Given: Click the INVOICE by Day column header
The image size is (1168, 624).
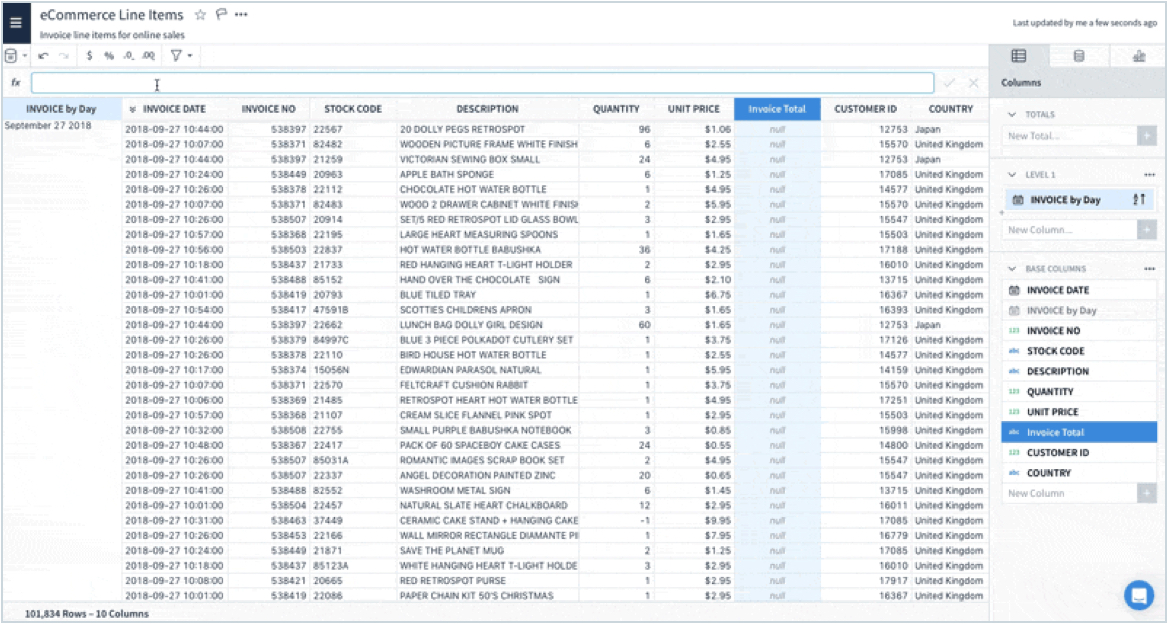Looking at the screenshot, I should [x=61, y=109].
